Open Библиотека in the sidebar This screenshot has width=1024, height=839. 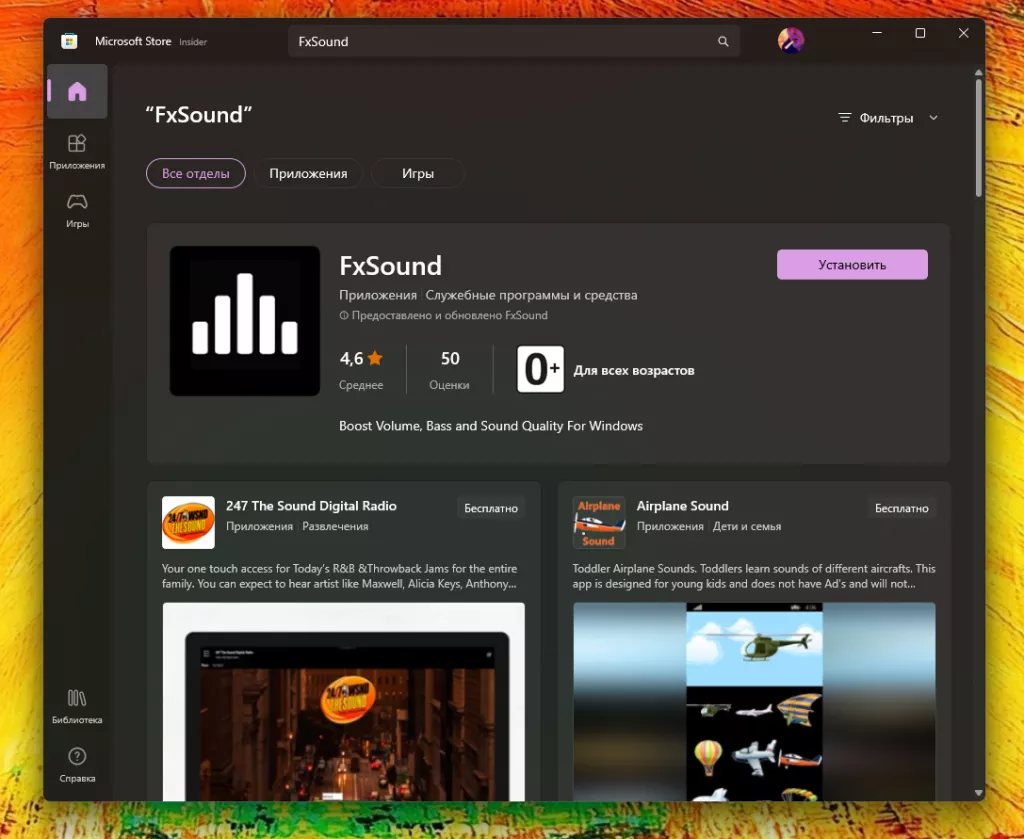(77, 707)
